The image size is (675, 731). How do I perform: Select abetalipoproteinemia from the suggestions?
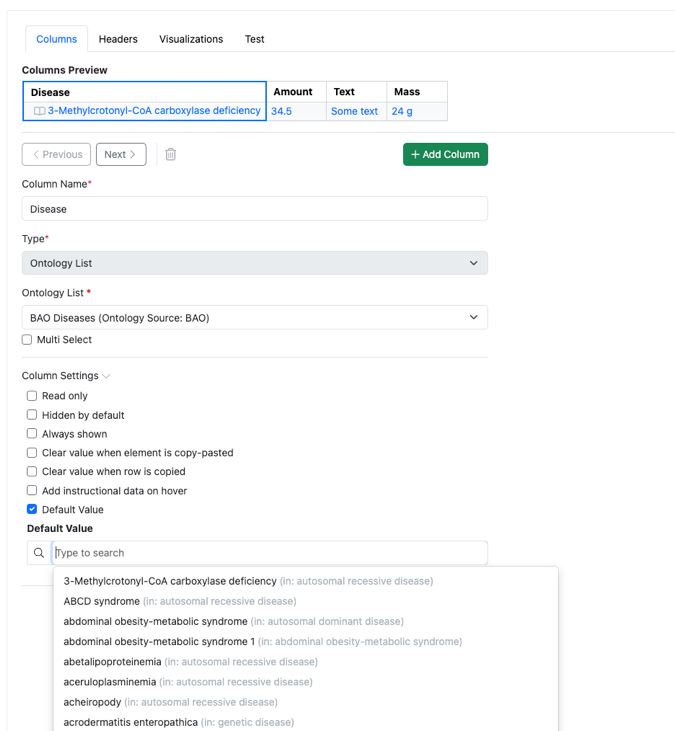click(x=305, y=662)
